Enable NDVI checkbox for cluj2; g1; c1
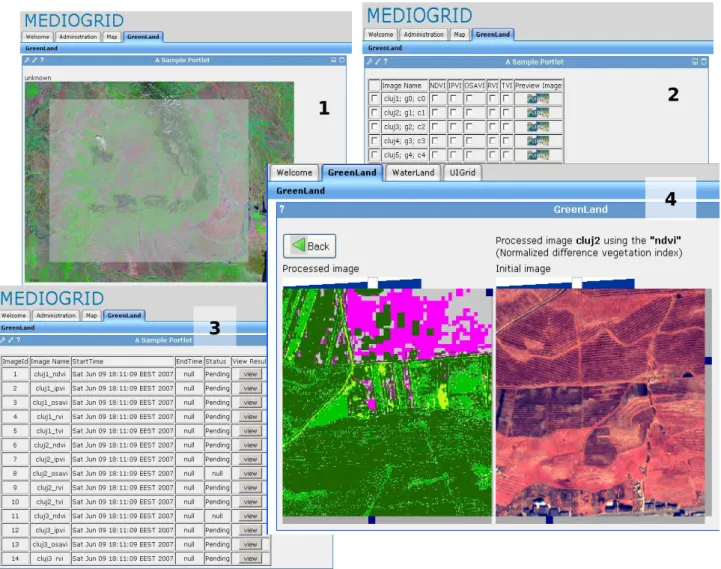 point(435,112)
